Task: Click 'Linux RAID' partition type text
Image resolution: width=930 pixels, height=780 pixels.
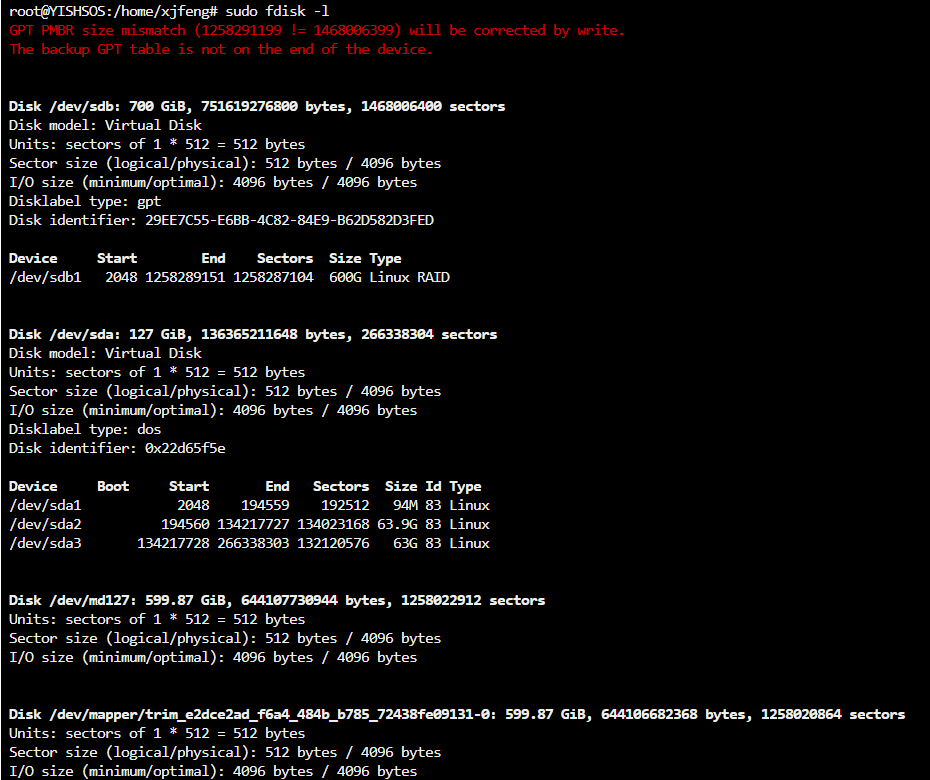Action: [x=409, y=278]
